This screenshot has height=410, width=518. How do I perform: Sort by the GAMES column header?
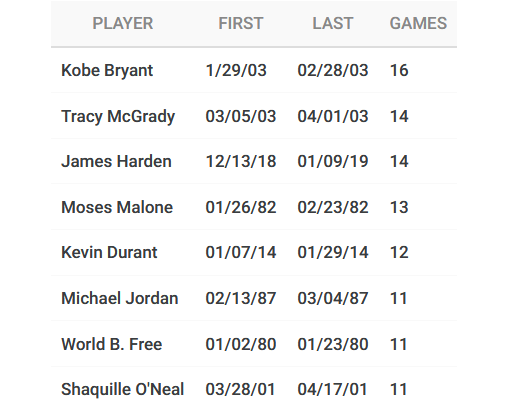(418, 23)
